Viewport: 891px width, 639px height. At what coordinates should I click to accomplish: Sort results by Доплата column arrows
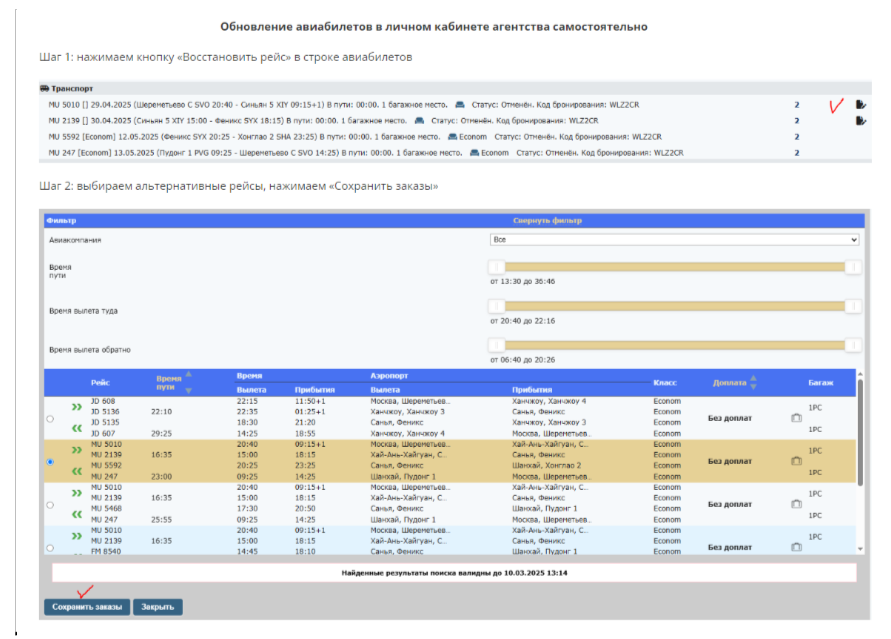[753, 382]
